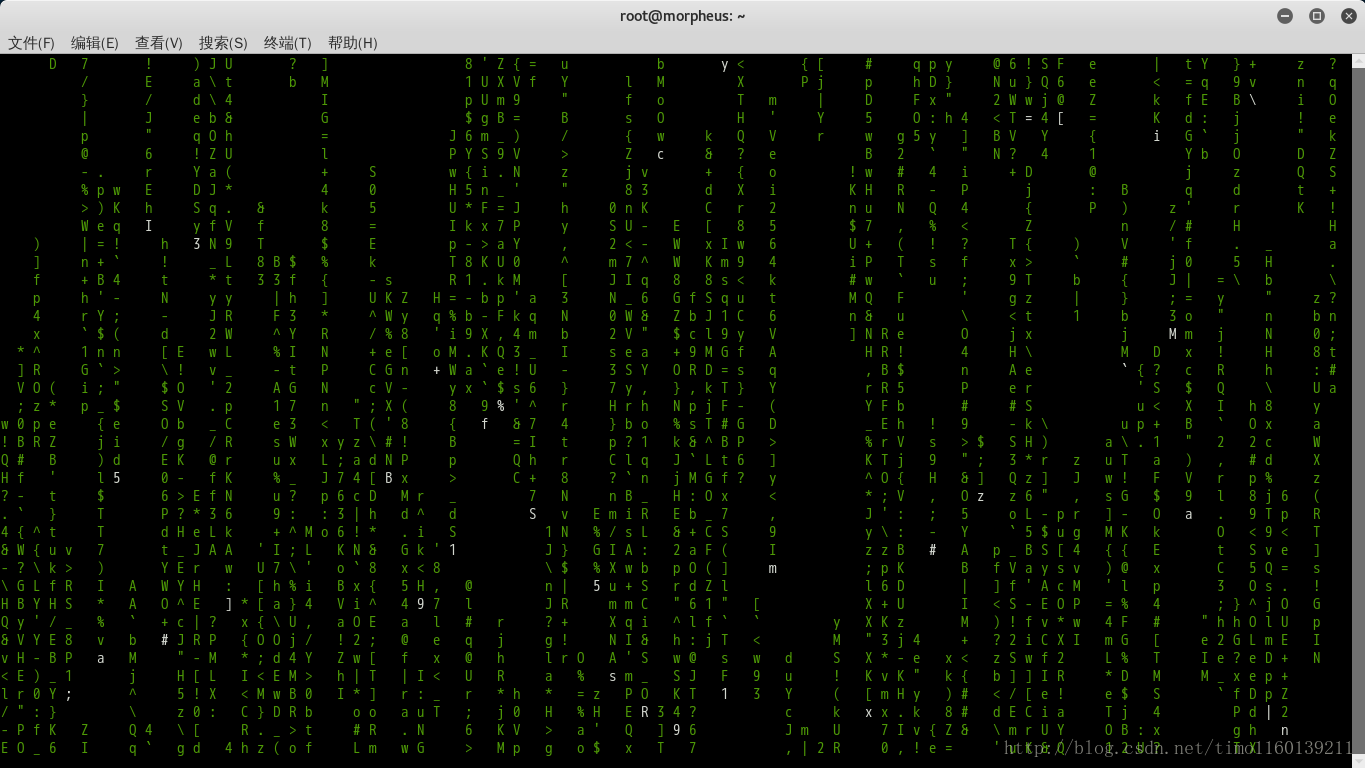
Task: Open the 查看(V) menu
Action: pos(159,43)
